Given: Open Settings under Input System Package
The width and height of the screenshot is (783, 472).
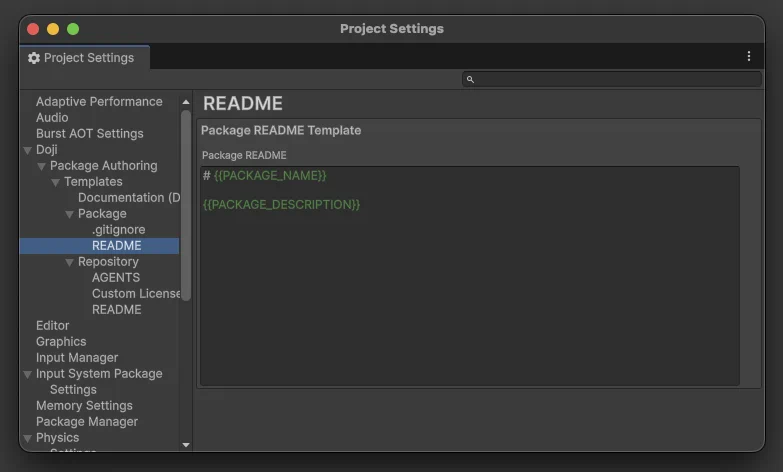Looking at the screenshot, I should (x=73, y=389).
